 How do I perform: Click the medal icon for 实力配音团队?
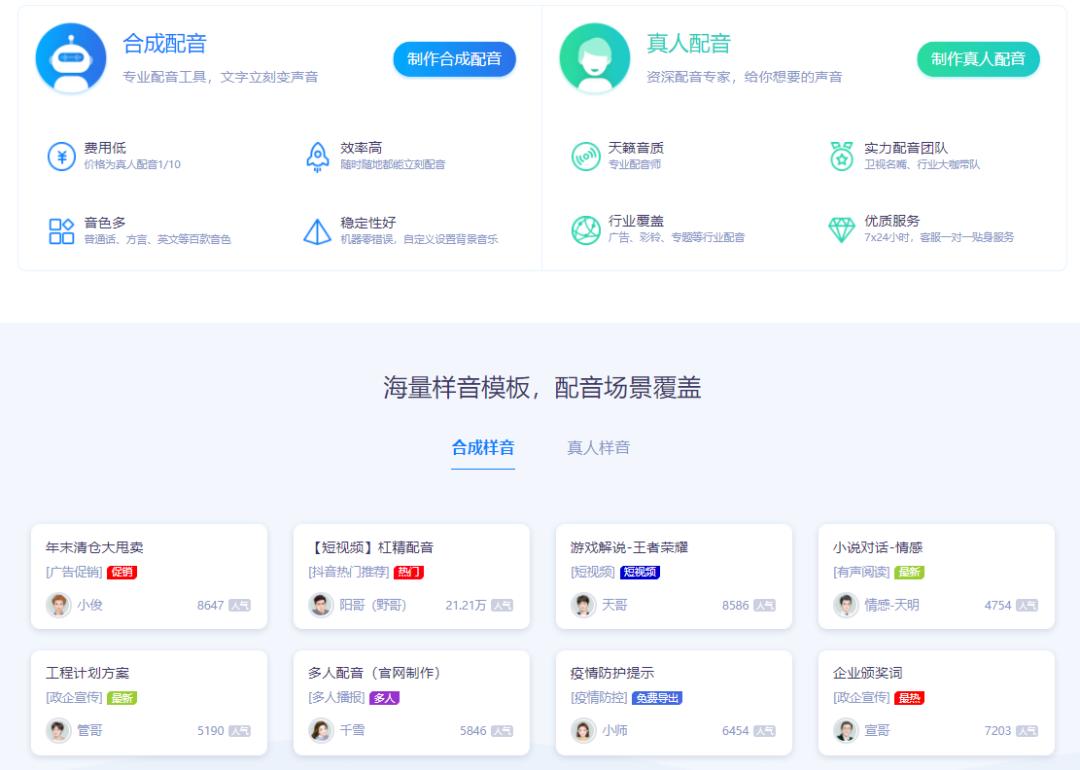[842, 157]
